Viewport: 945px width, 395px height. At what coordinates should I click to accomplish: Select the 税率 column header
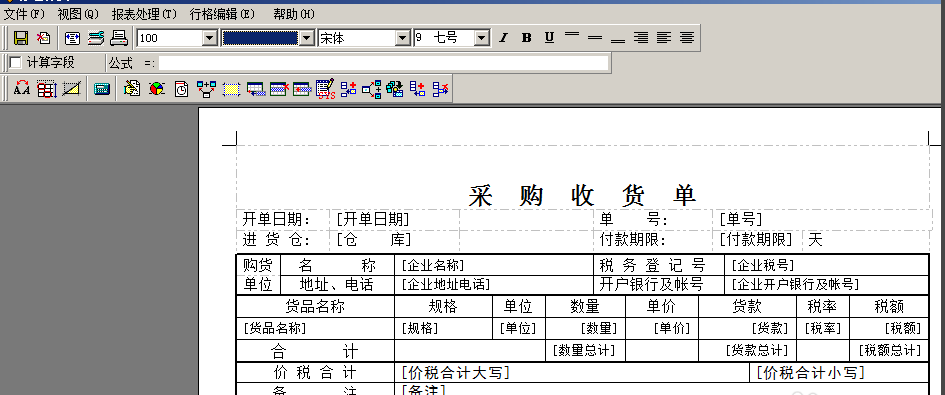click(x=822, y=306)
